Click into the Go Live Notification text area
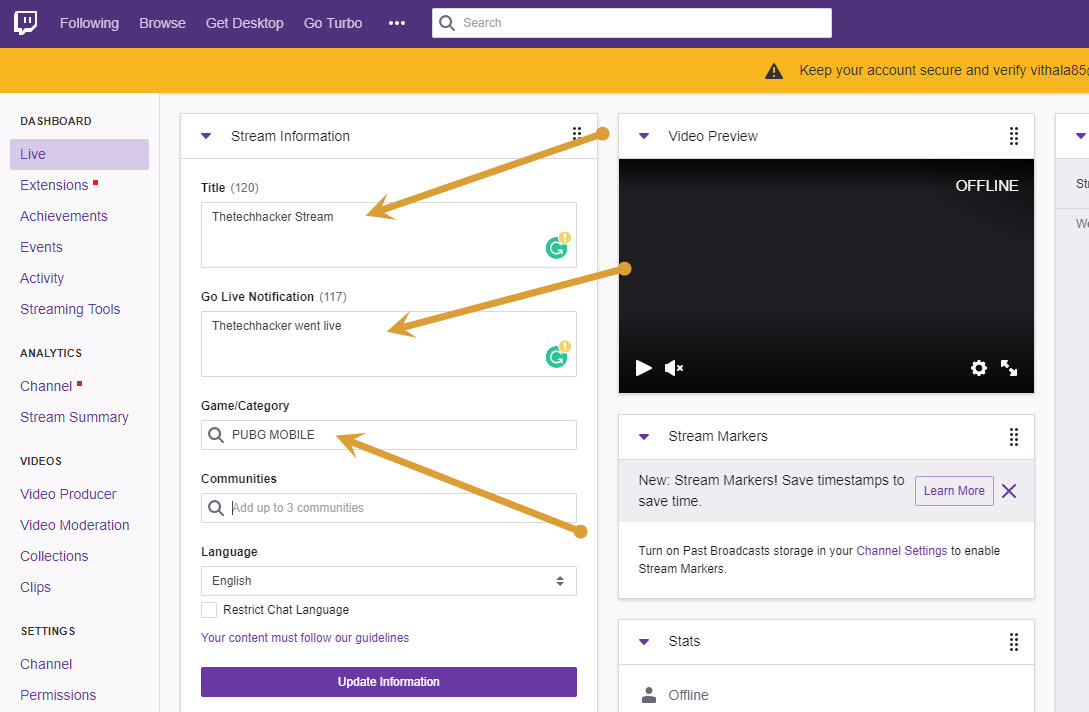This screenshot has height=712, width=1089. [x=389, y=344]
